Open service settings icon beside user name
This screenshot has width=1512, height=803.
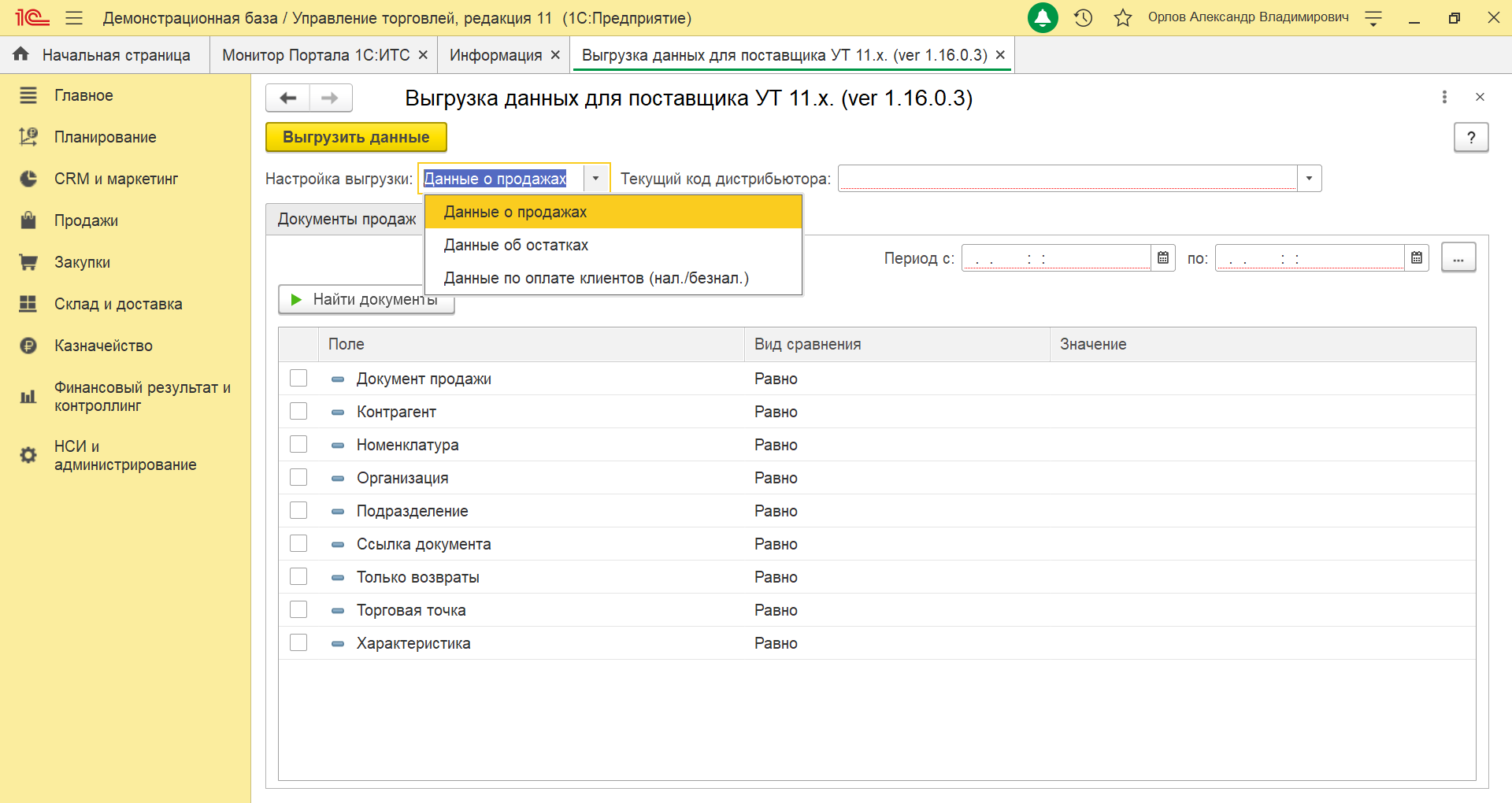[x=1373, y=18]
